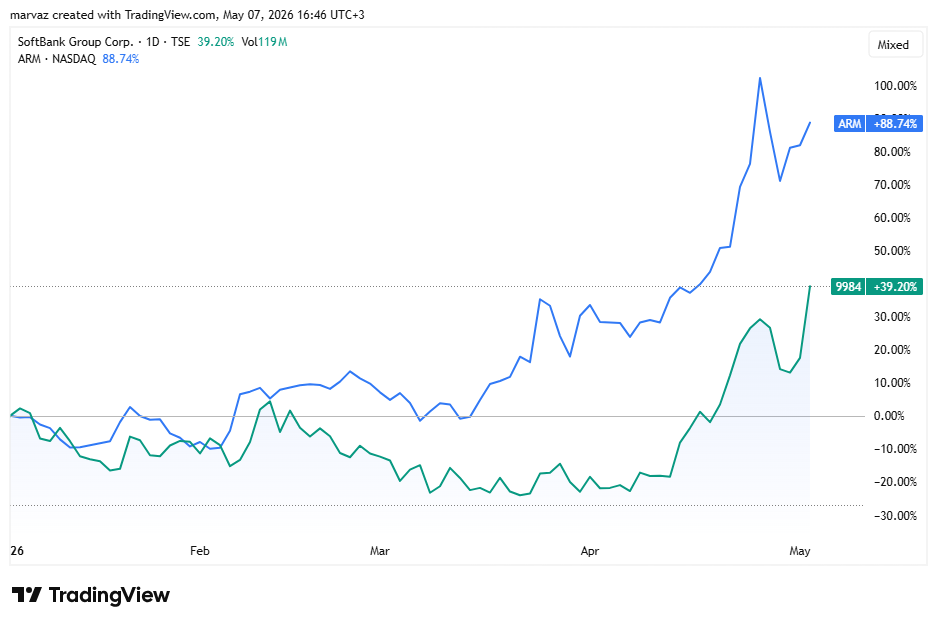Select the blue ARM price label tag
The width and height of the screenshot is (937, 625).
click(x=849, y=124)
